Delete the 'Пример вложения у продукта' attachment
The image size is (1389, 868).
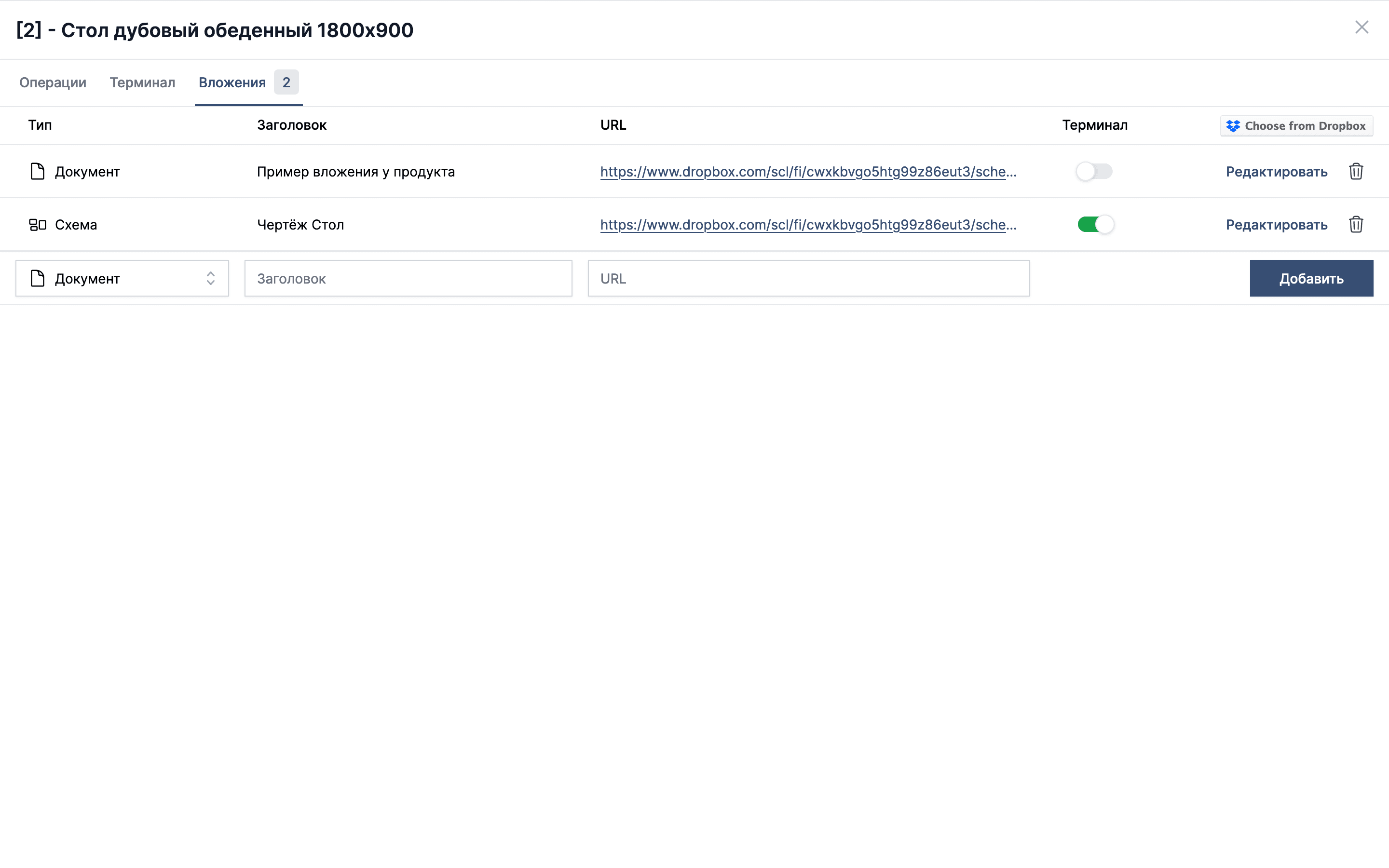pos(1356,172)
